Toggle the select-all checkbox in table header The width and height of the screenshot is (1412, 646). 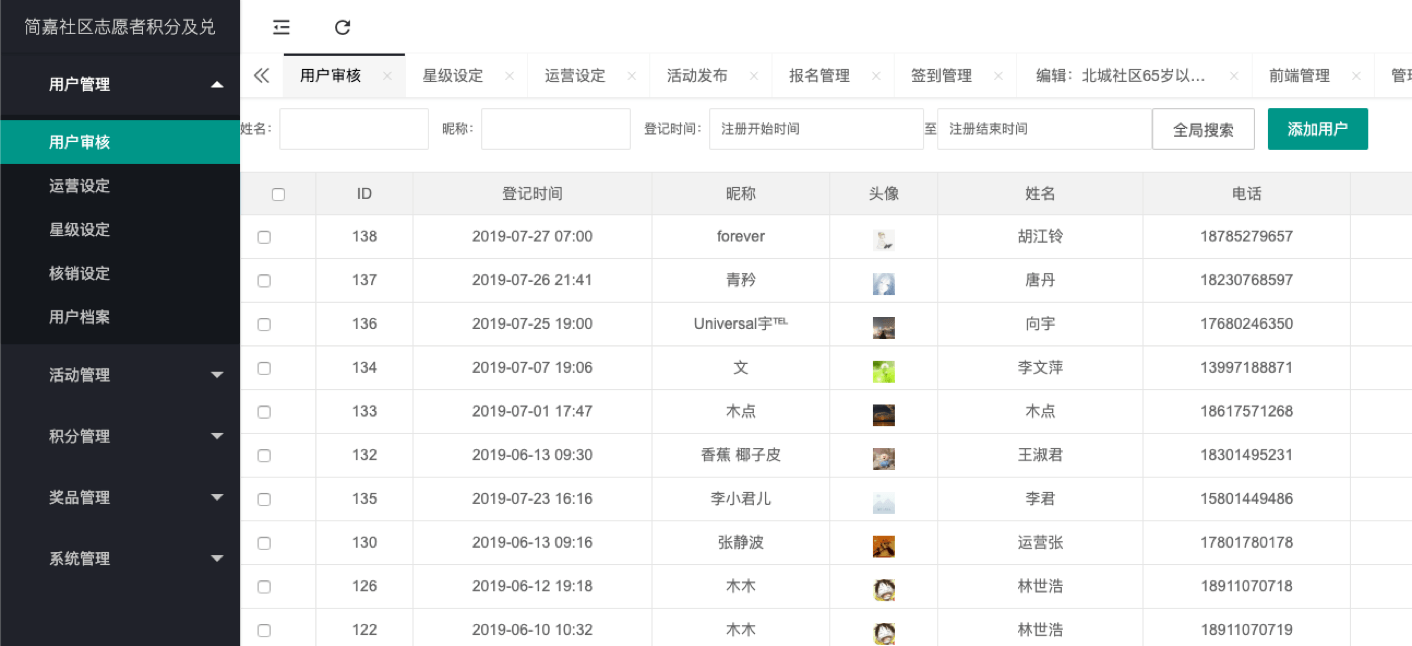(278, 194)
